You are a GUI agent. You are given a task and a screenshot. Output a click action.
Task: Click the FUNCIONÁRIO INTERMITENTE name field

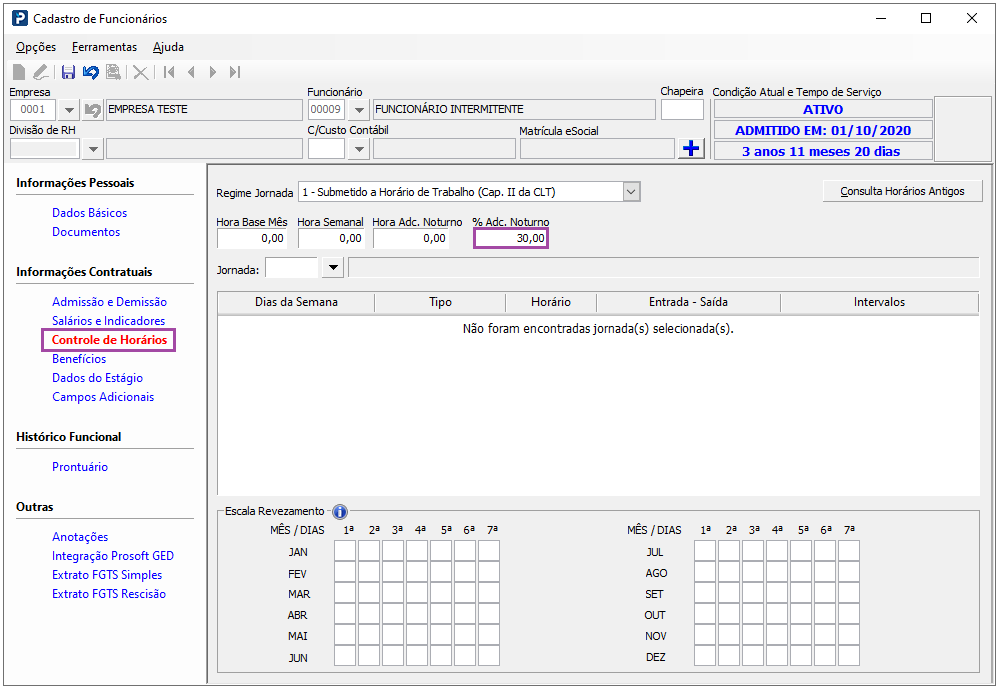click(514, 110)
